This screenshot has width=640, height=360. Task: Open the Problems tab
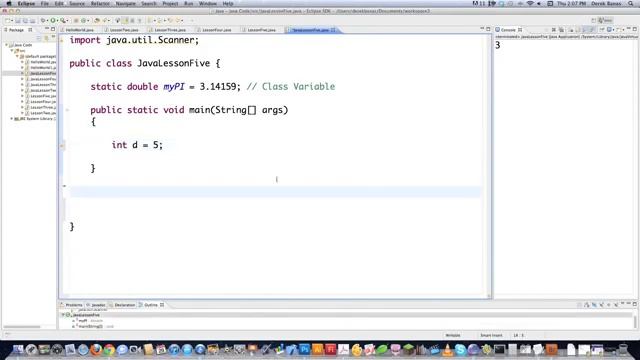tap(71, 305)
